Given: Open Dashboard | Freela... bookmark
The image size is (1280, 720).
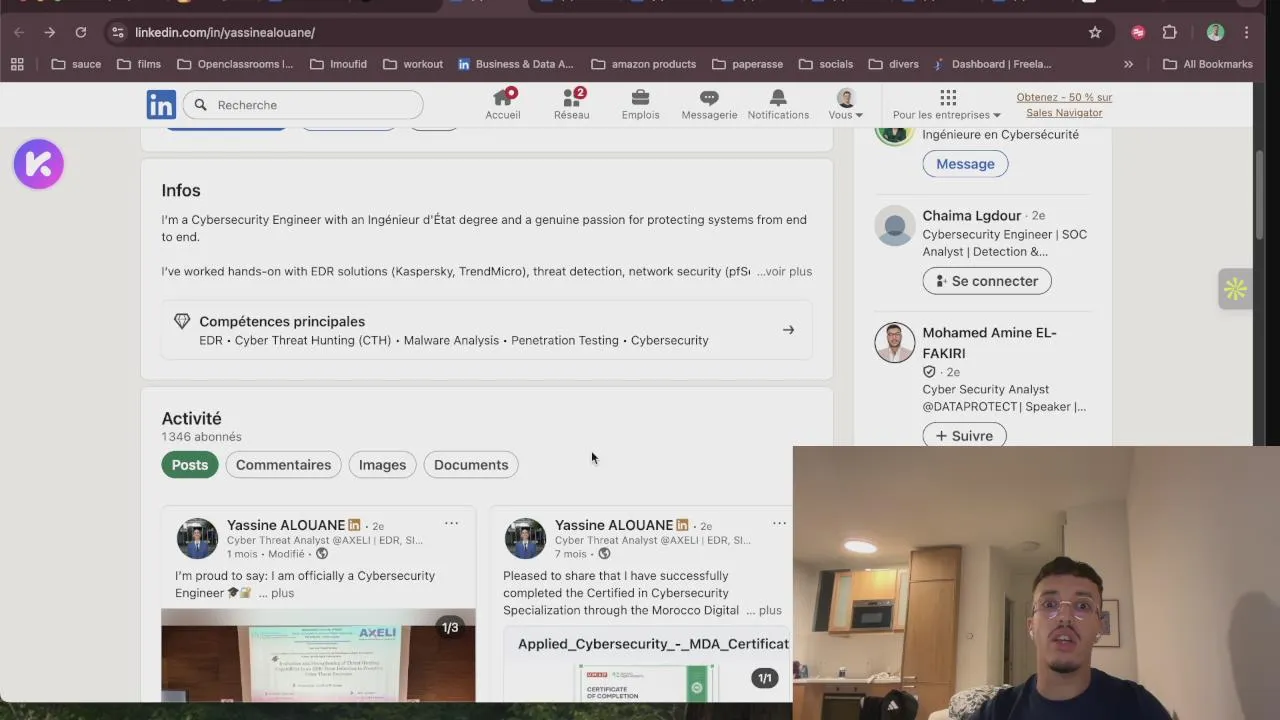Looking at the screenshot, I should (x=992, y=64).
